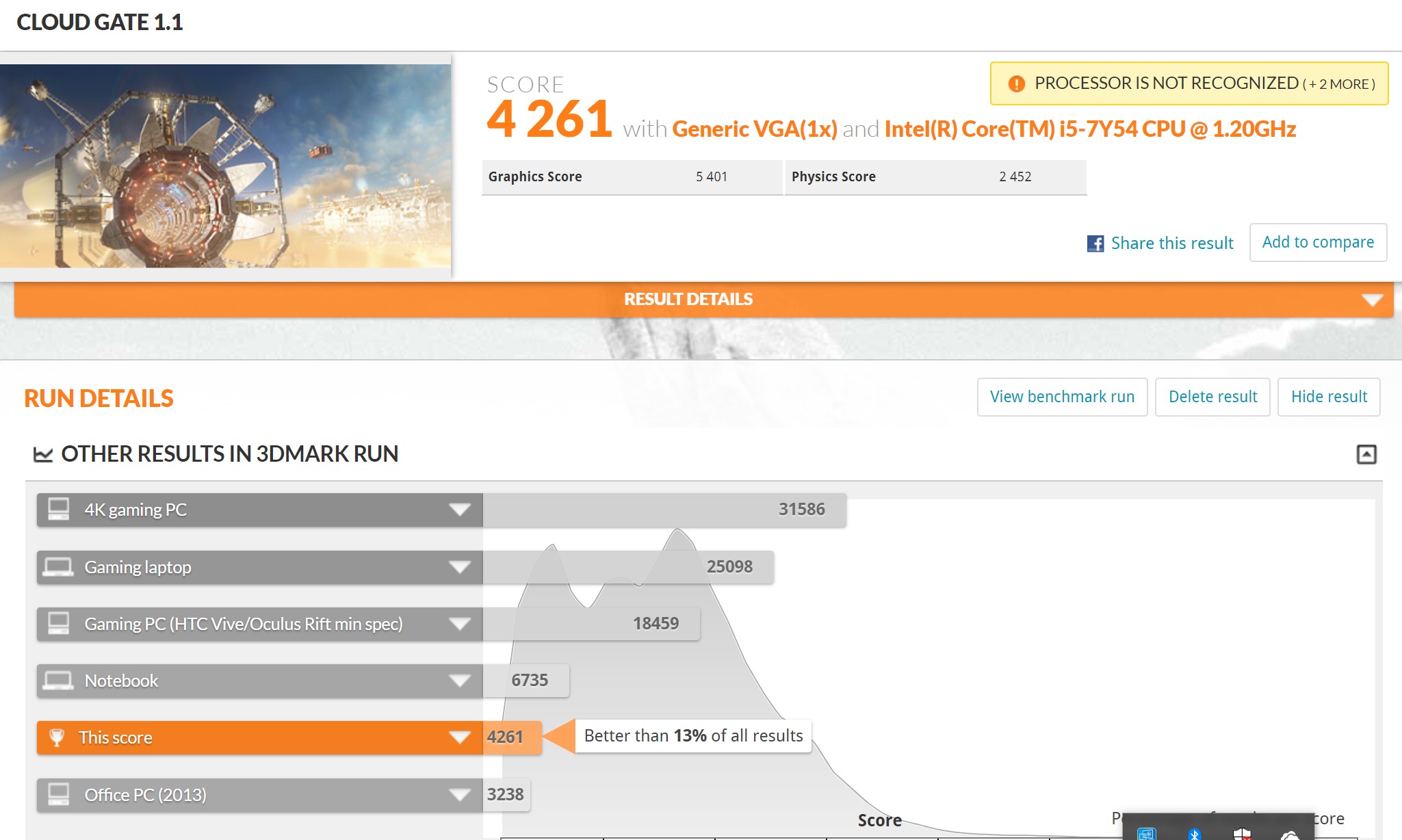Click Add to compare button
Viewport: 1402px width, 840px height.
[1318, 242]
